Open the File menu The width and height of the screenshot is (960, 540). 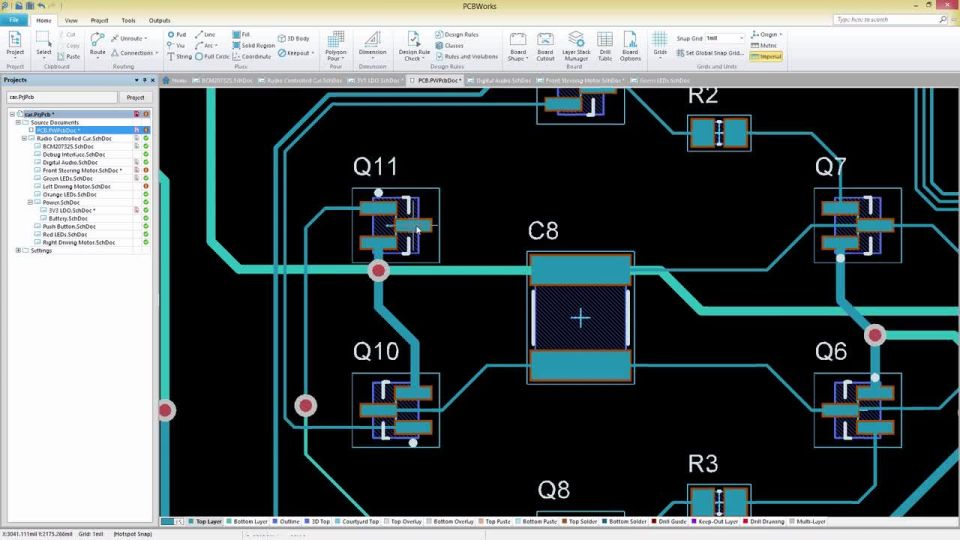[13, 20]
